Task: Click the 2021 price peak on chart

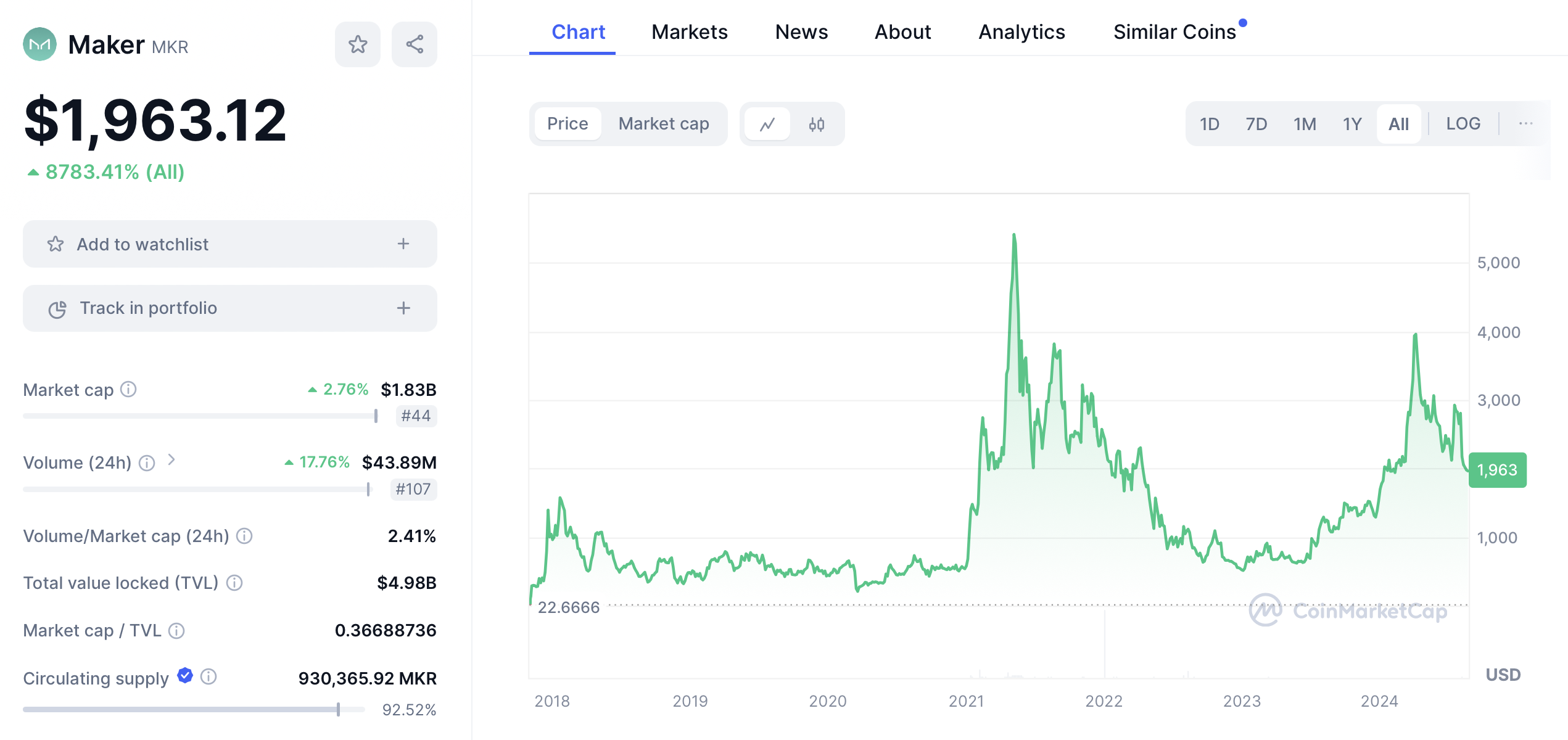Action: point(1014,236)
